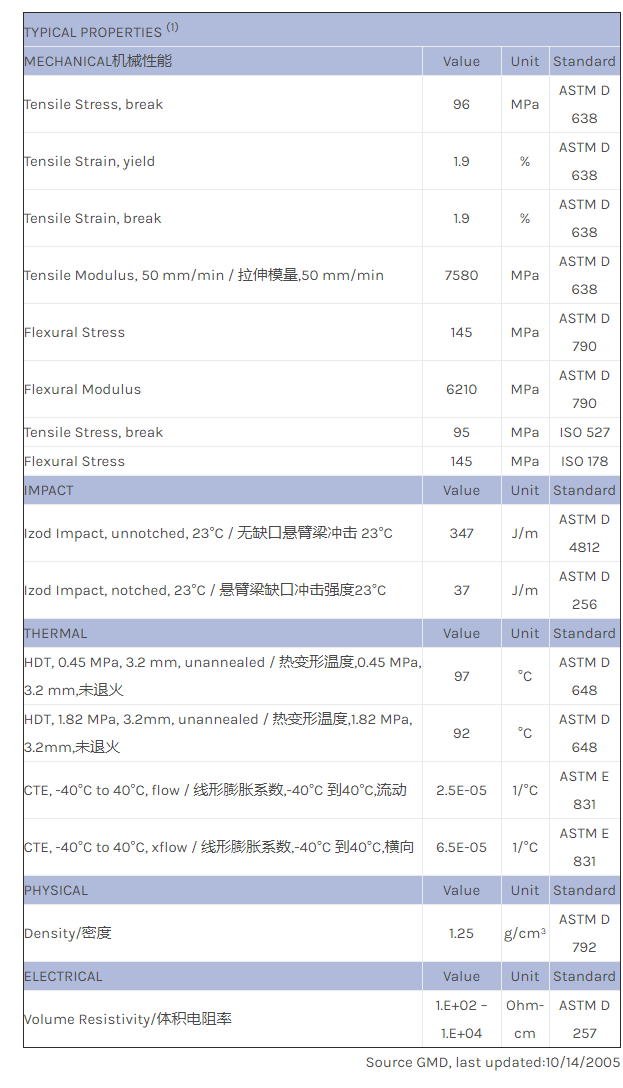Click the THERMAL section header
The width and height of the screenshot is (623, 1088).
point(56,633)
